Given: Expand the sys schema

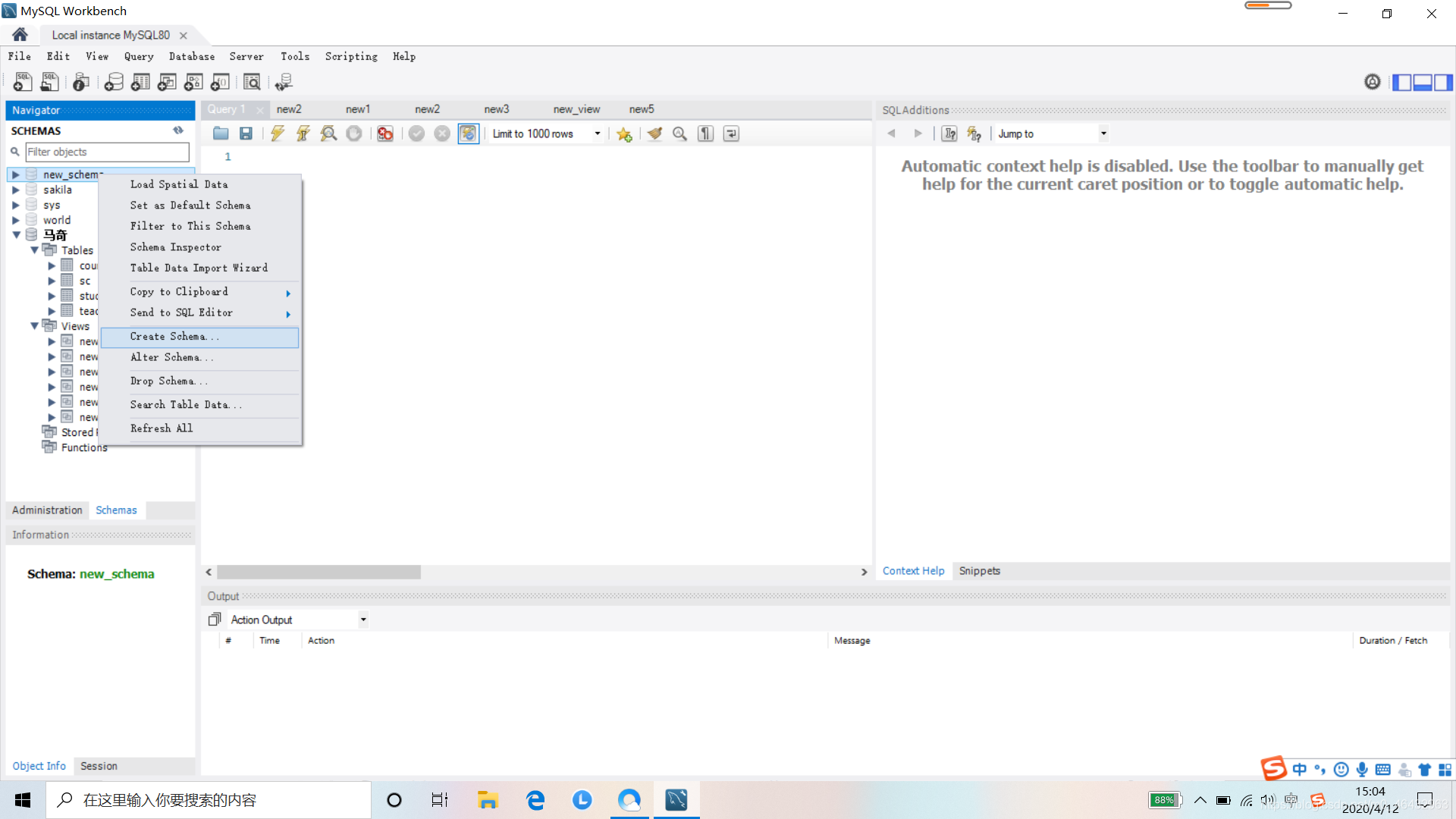Looking at the screenshot, I should click(x=16, y=205).
